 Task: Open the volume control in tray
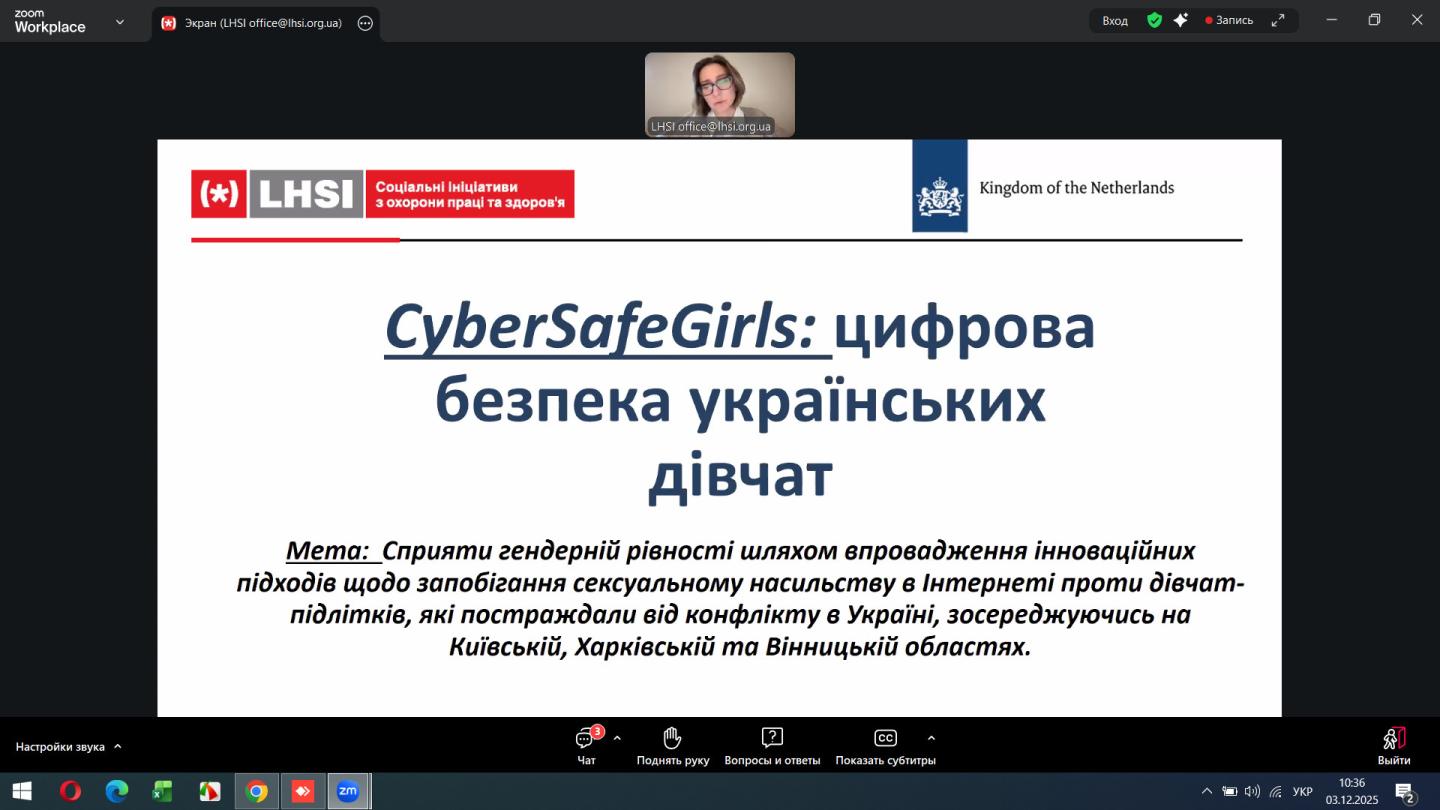[x=1252, y=791]
